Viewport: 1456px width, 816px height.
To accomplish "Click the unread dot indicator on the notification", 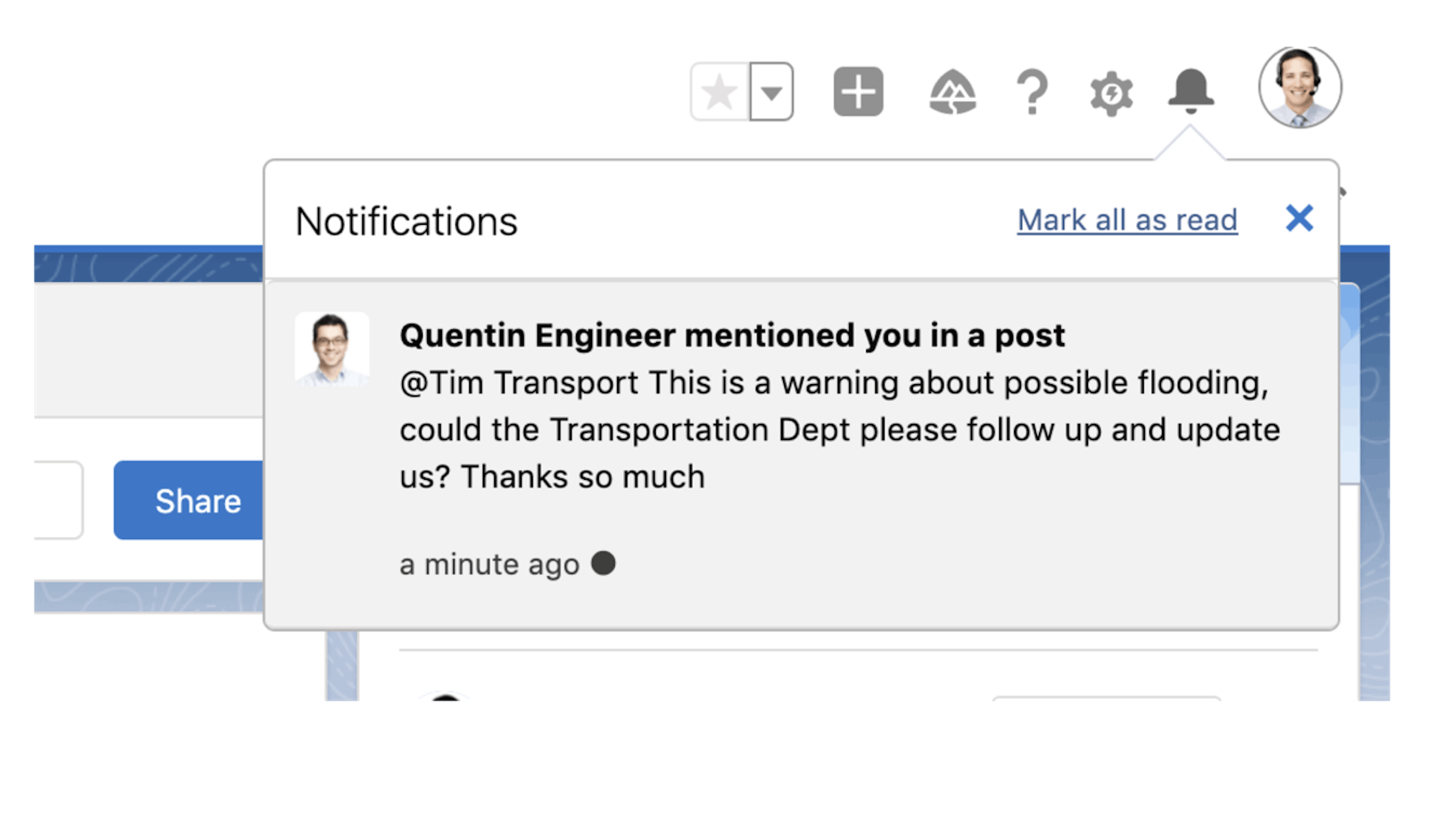I will tap(603, 563).
